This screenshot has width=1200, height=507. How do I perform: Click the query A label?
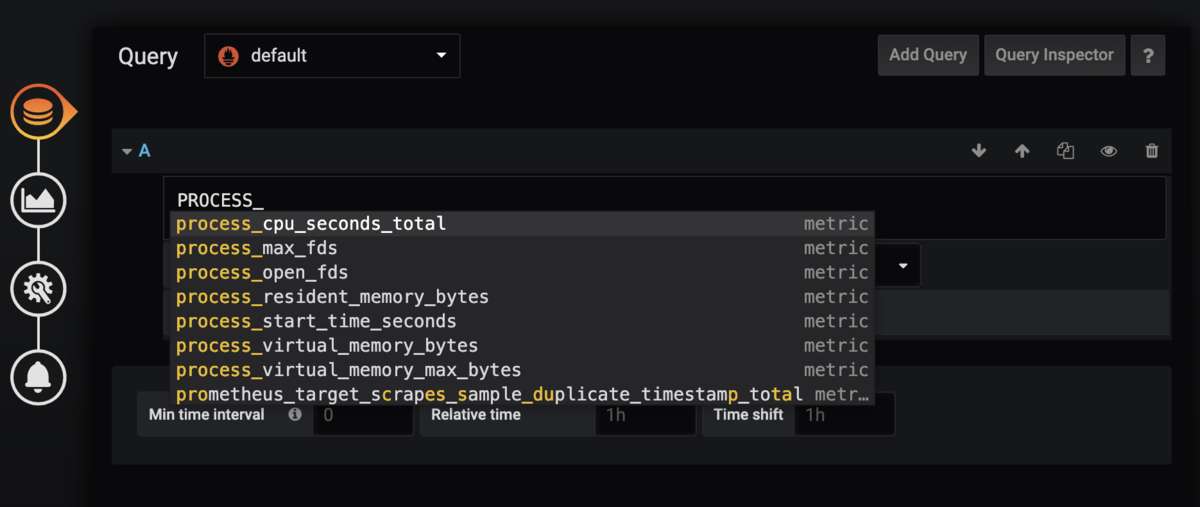[144, 151]
